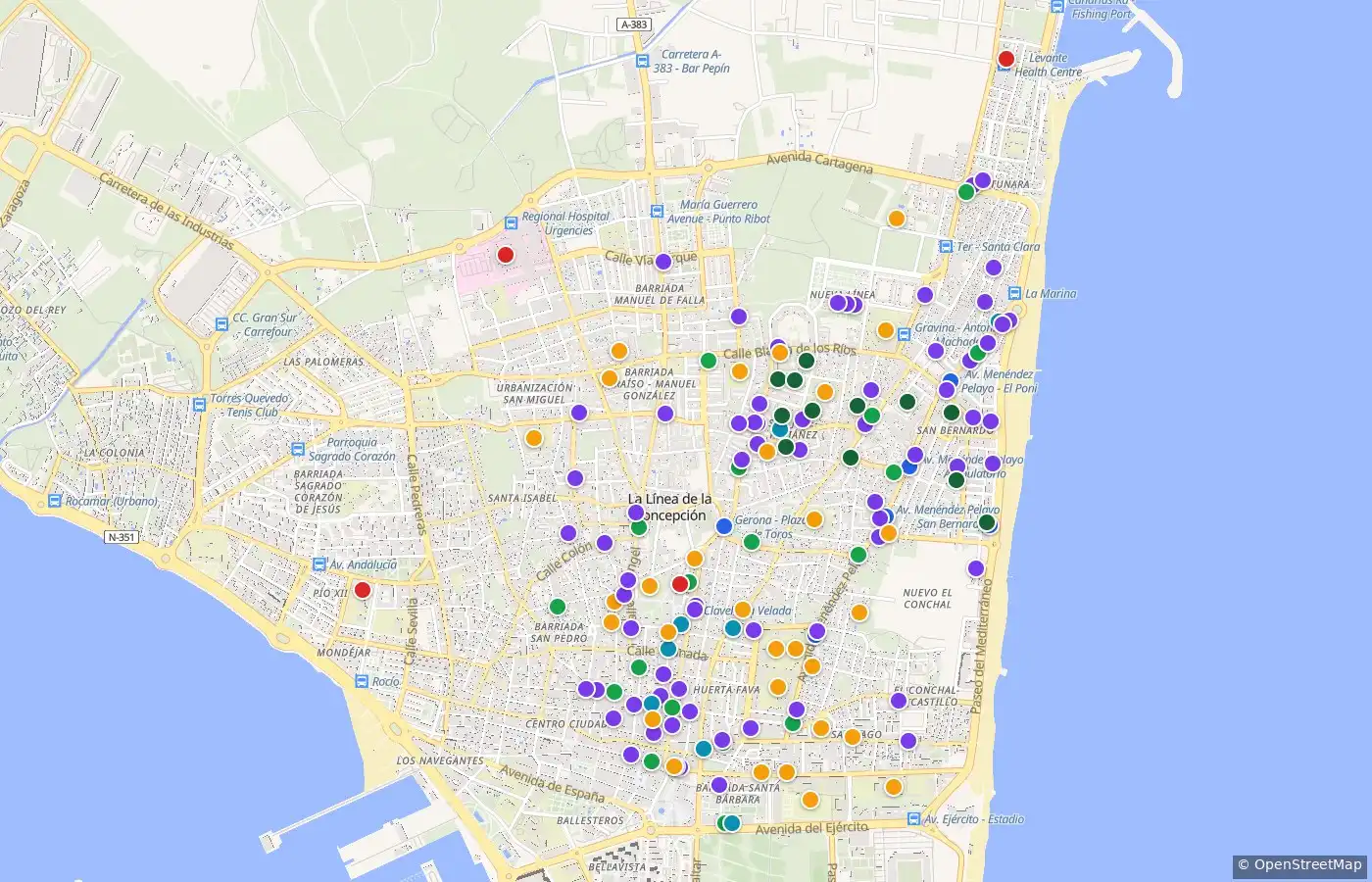Select the red marker in the town centre

point(680,584)
